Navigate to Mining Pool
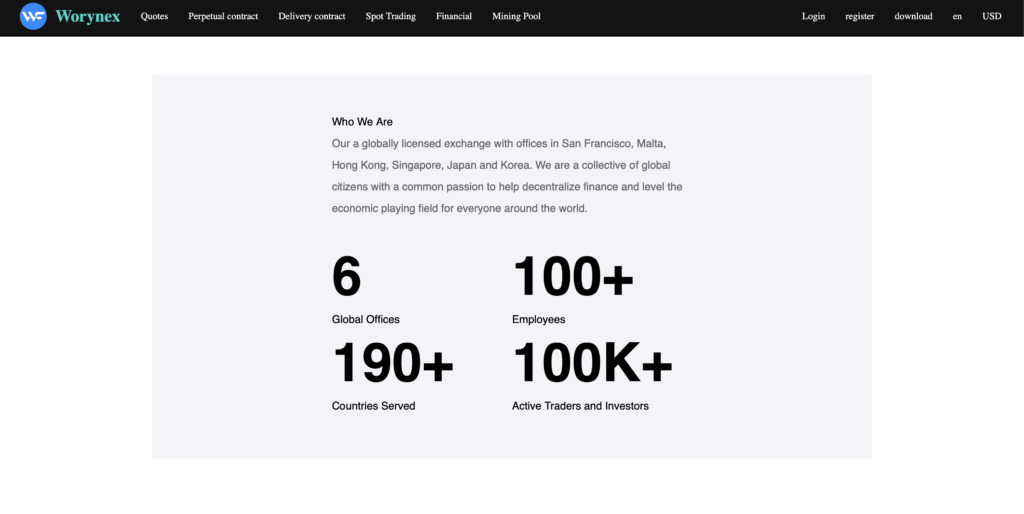1024x514 pixels. coord(517,16)
